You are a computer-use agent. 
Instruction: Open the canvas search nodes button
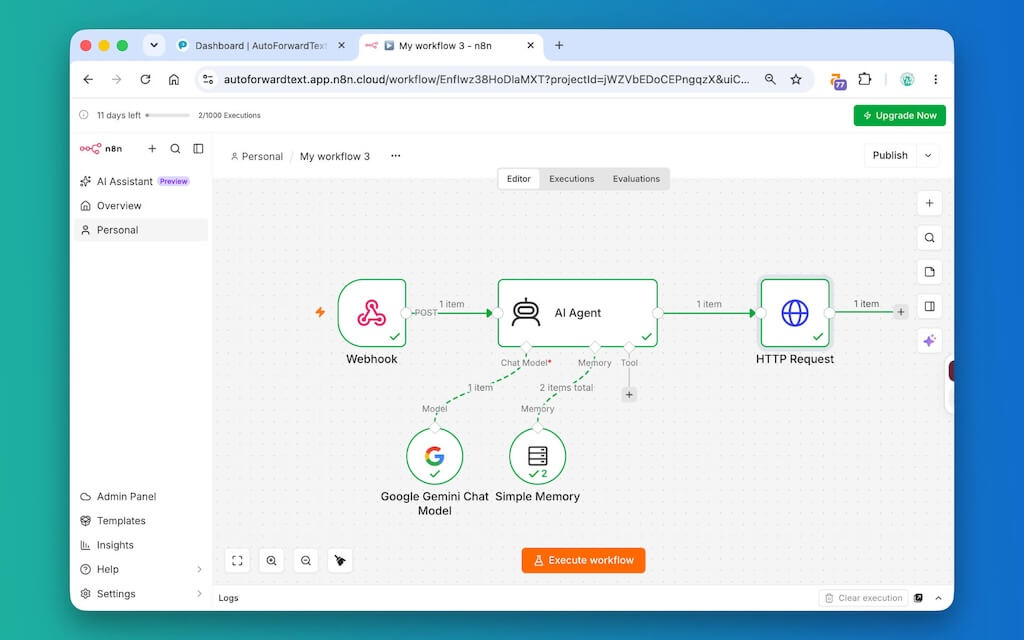pyautogui.click(x=929, y=238)
